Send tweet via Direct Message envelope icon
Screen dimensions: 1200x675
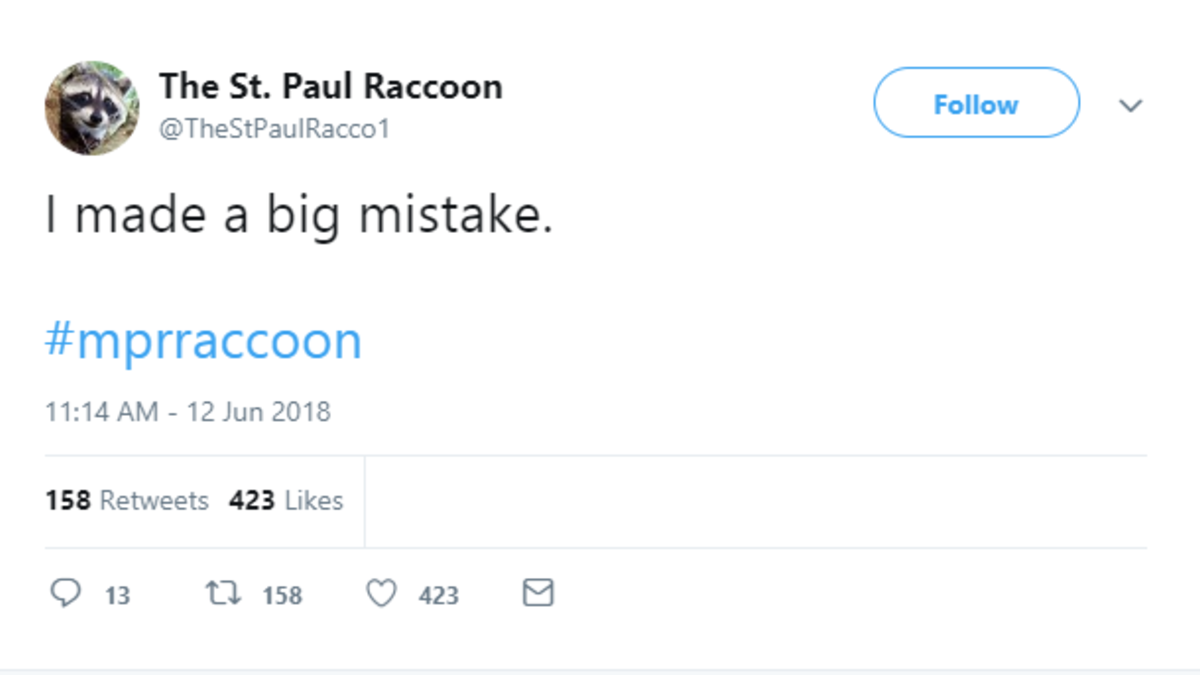pyautogui.click(x=538, y=594)
